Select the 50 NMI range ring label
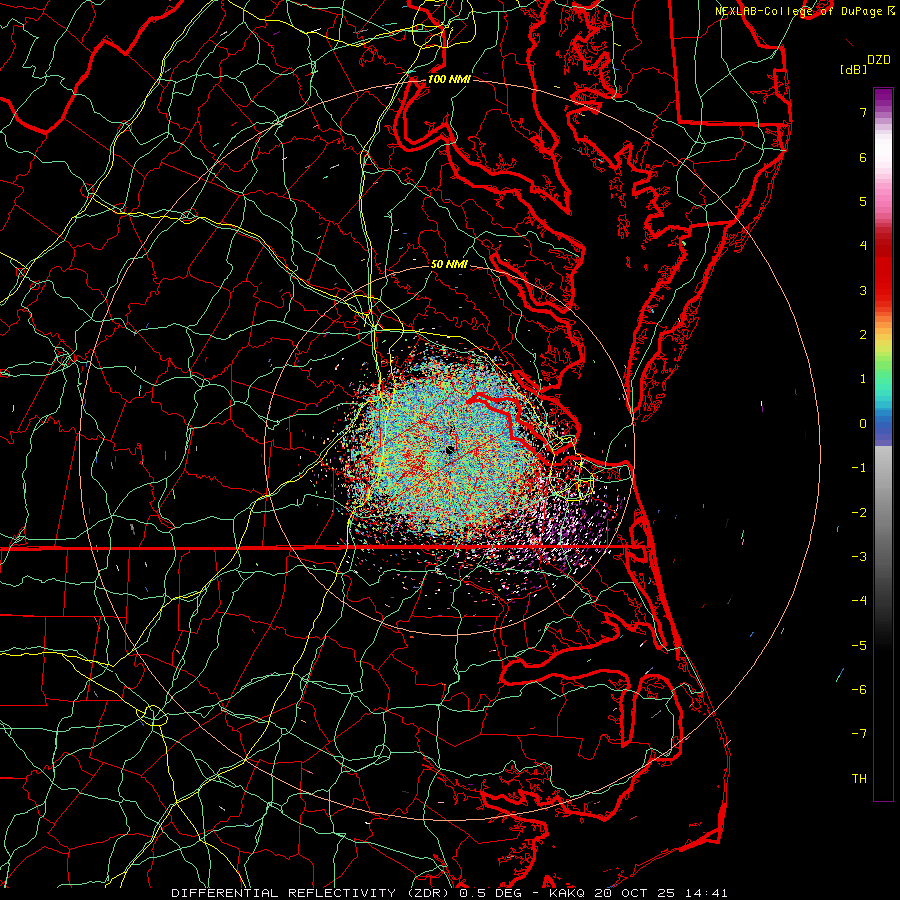 (x=449, y=264)
